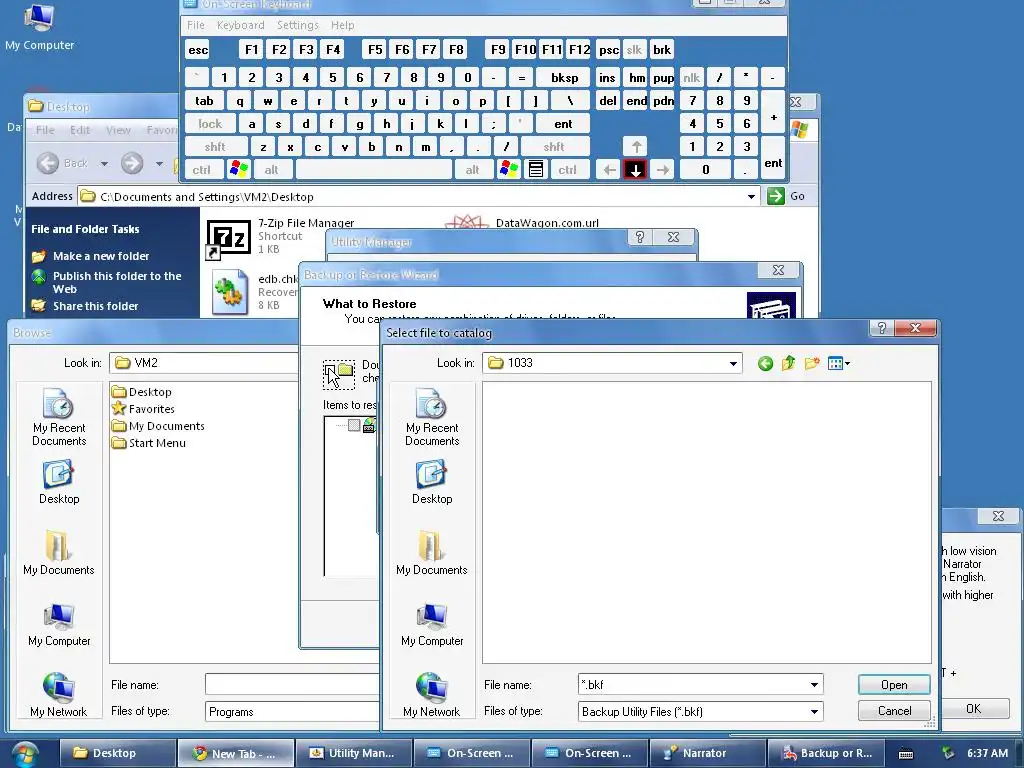Expand Files of type Backup Utility Files dropdown

click(x=814, y=711)
